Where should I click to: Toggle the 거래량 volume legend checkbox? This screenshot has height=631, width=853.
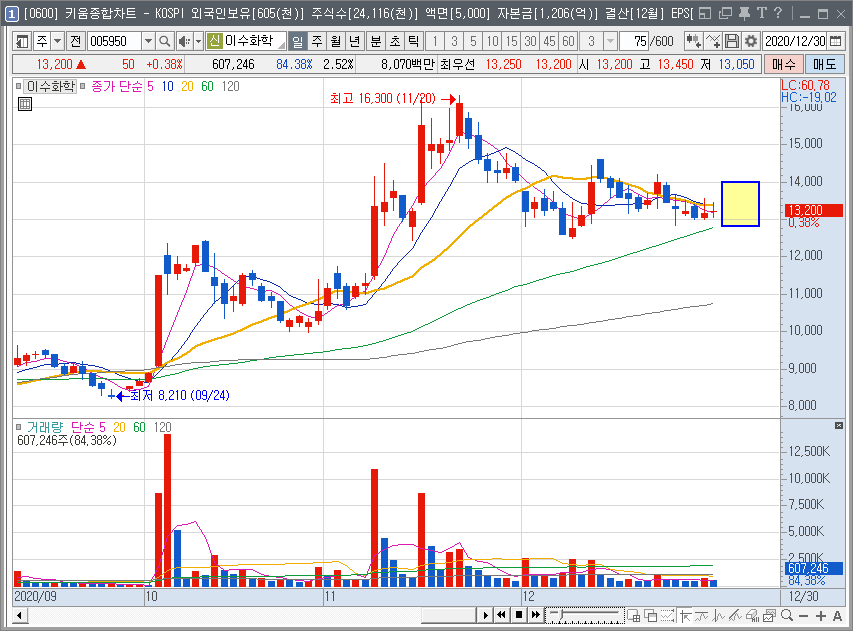pyautogui.click(x=18, y=427)
